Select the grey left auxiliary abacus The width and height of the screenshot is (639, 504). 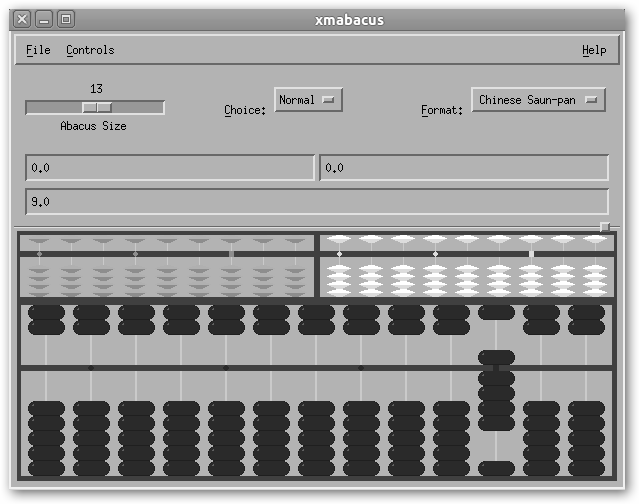point(167,266)
